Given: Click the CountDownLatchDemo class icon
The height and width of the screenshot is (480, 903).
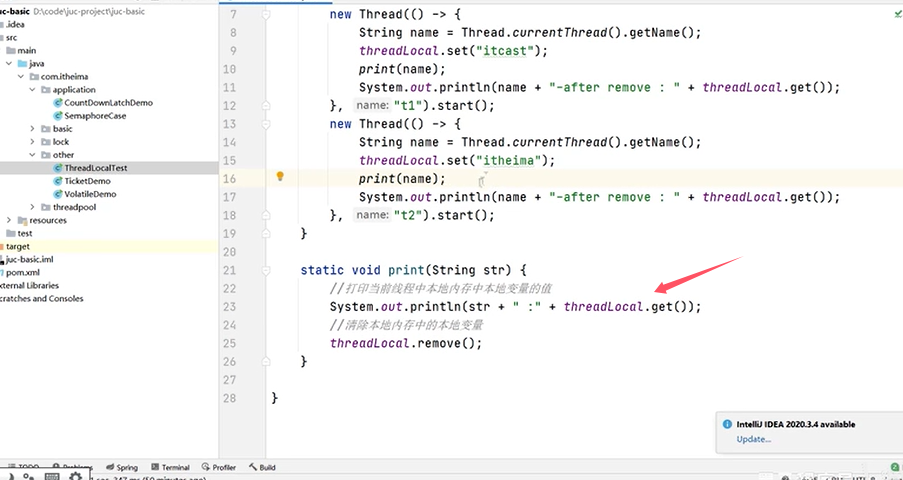Looking at the screenshot, I should pos(58,103).
